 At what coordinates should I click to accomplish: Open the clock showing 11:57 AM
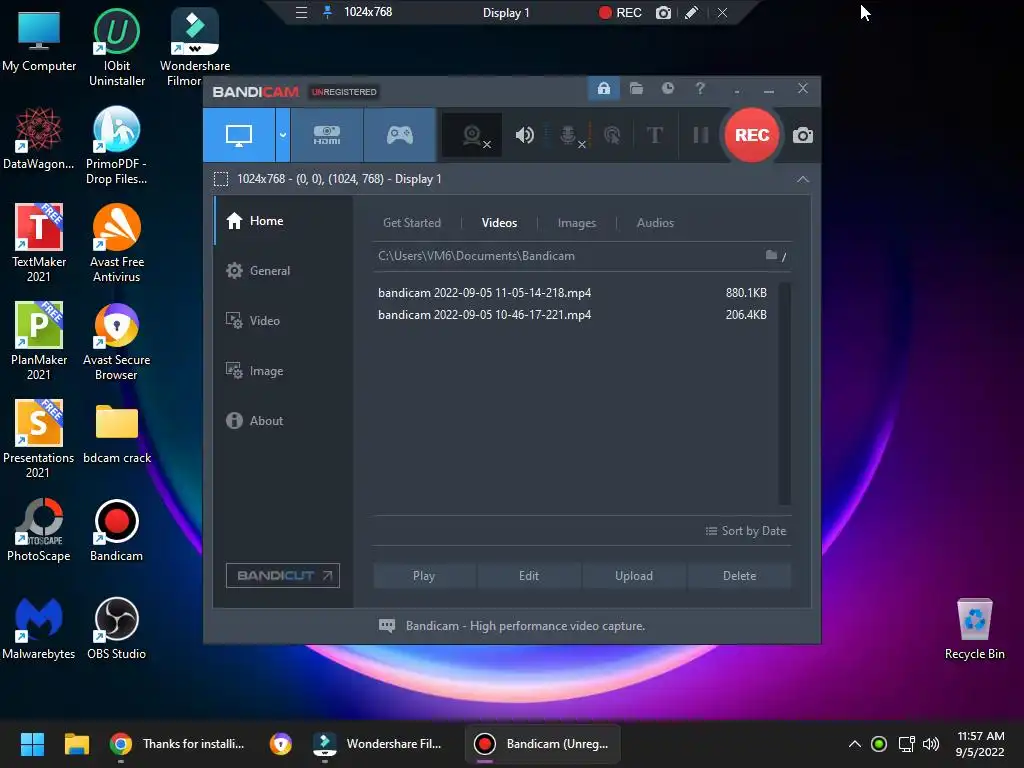(x=980, y=744)
